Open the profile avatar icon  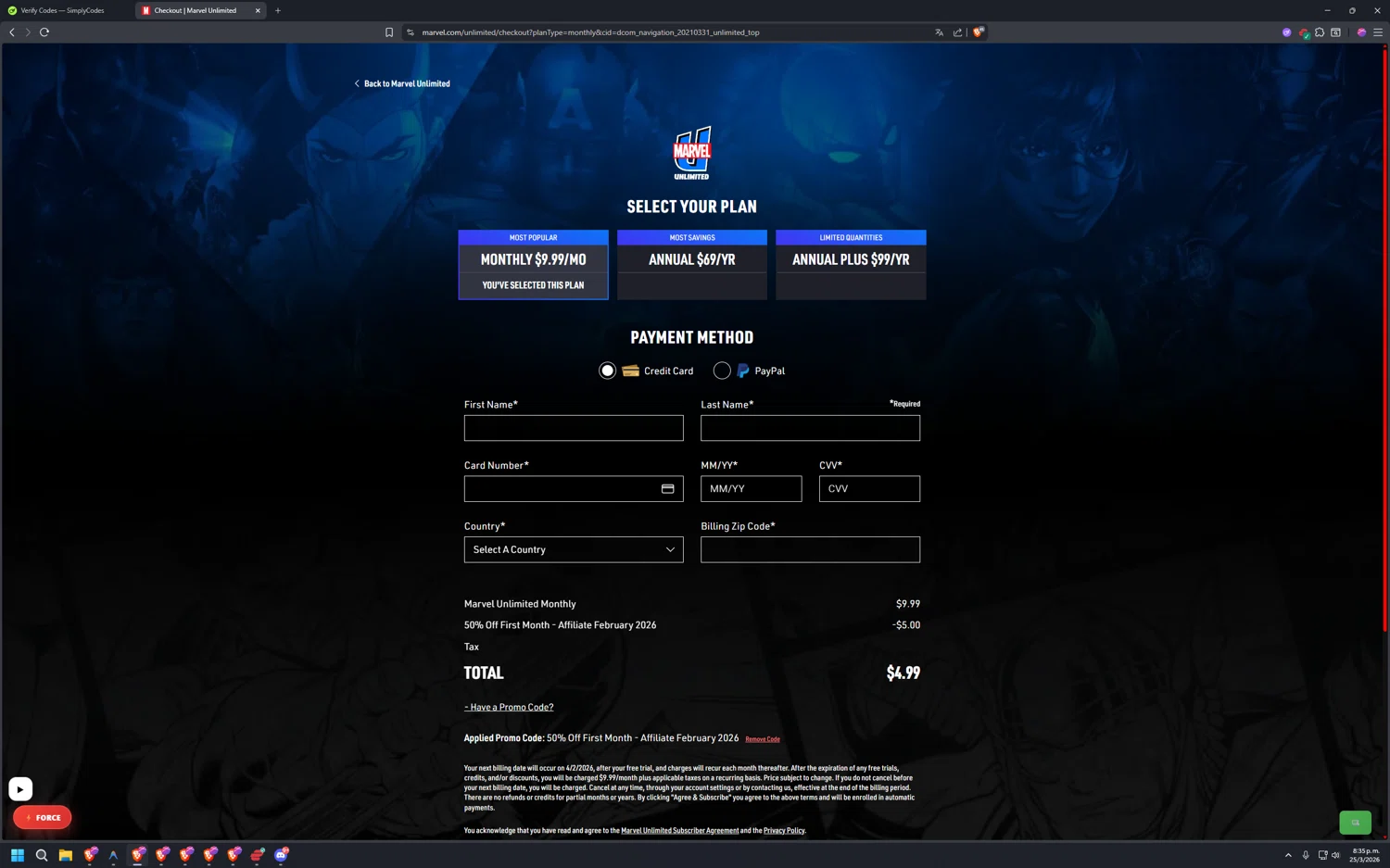[1361, 32]
